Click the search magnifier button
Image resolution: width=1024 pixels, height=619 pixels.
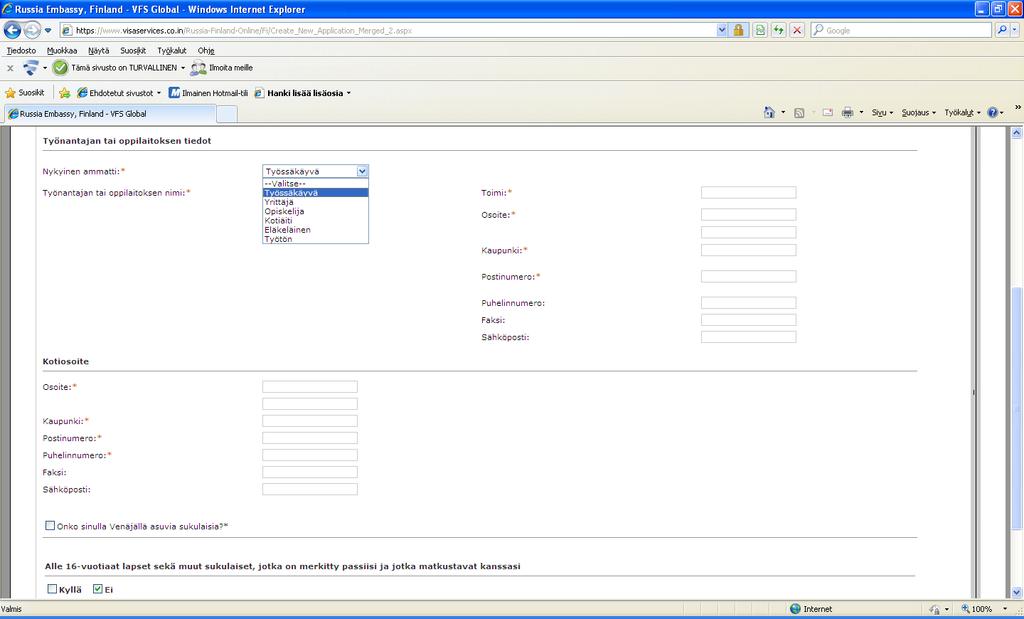click(1001, 30)
